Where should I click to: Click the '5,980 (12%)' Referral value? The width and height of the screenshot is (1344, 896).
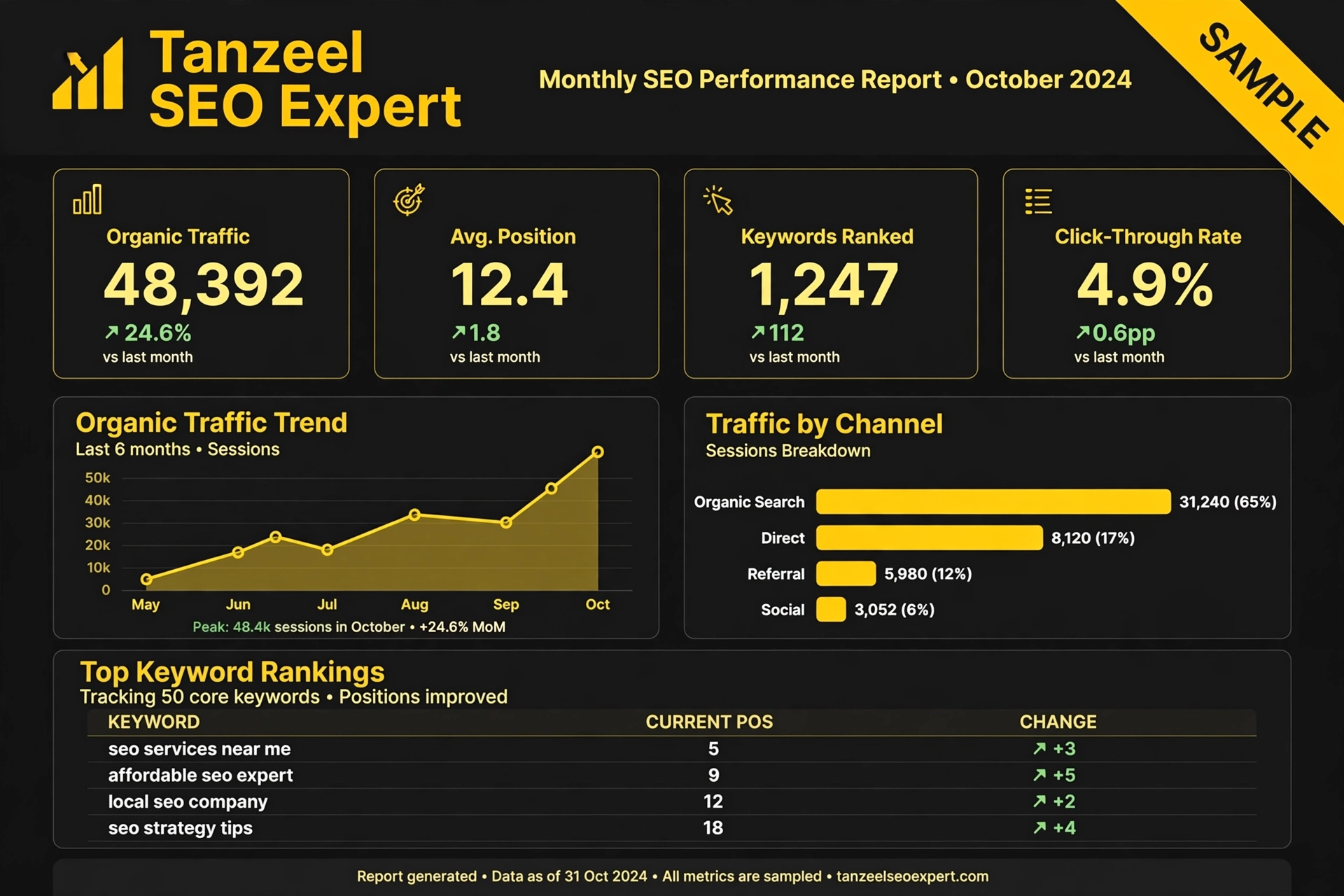pyautogui.click(x=927, y=574)
